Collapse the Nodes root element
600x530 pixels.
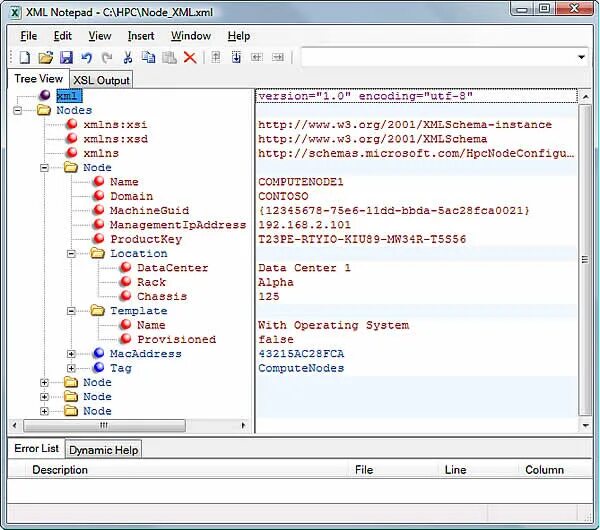18,111
